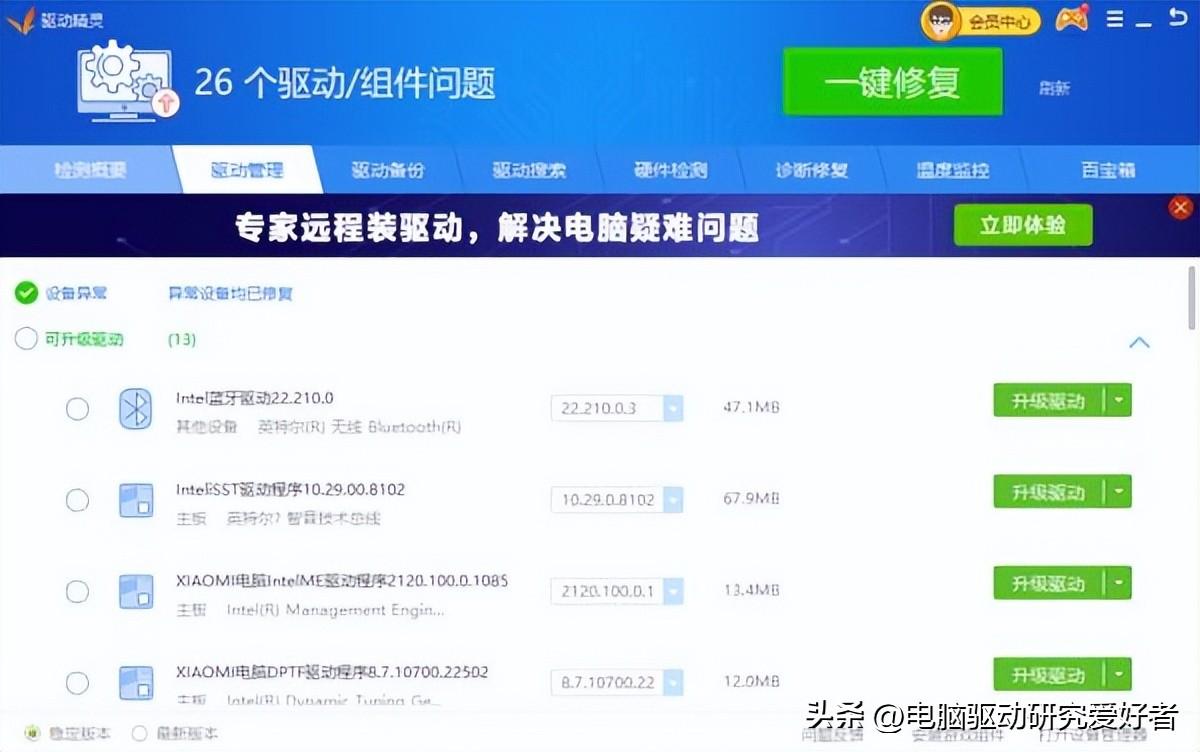The width and height of the screenshot is (1200, 752).
Task: Click the Intel SST motherboard driver icon
Action: [135, 500]
